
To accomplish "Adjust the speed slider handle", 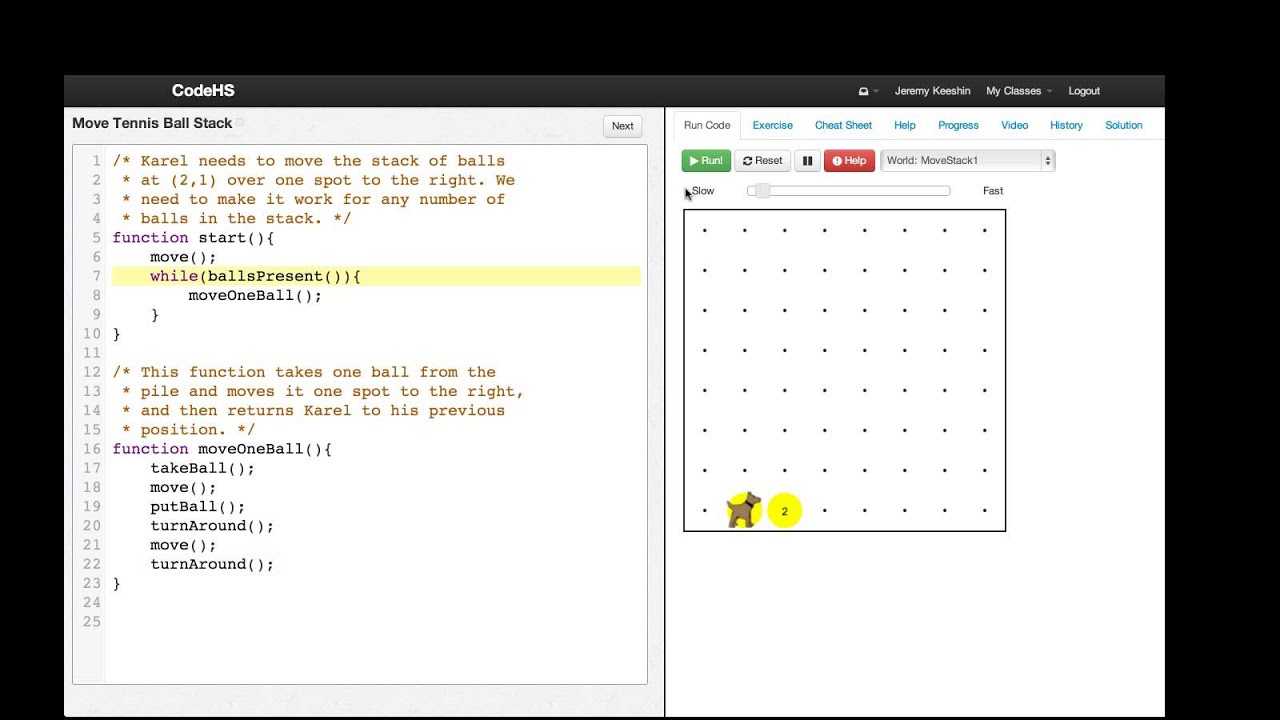I will (762, 190).
